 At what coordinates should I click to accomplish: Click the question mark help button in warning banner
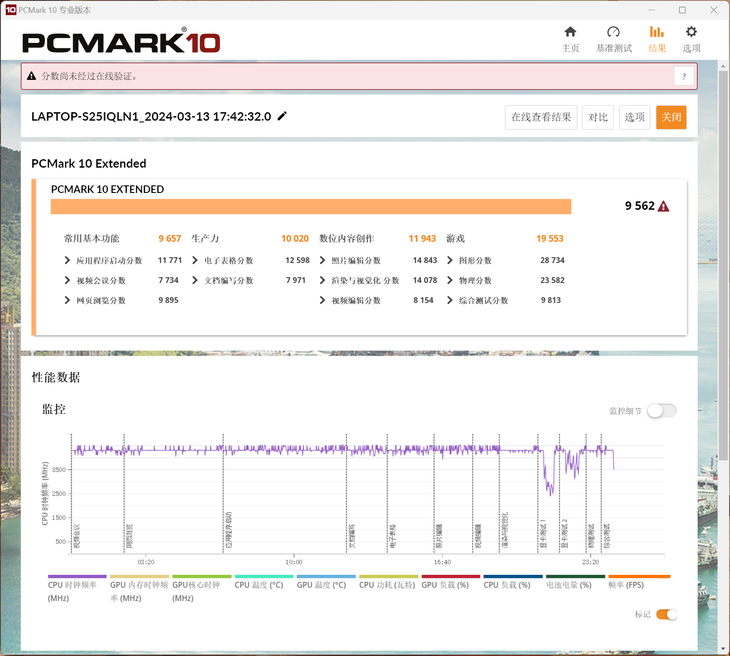683,76
